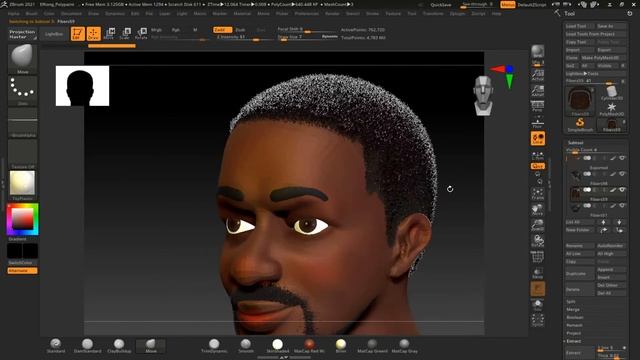
Task: Open the Brush menu
Action: click(31, 13)
